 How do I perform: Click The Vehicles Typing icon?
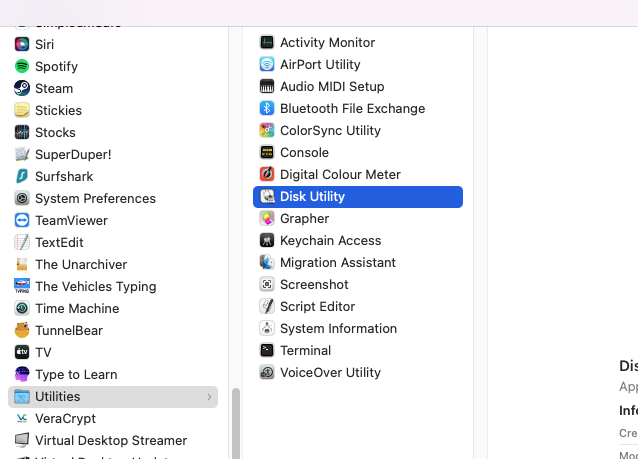22,286
